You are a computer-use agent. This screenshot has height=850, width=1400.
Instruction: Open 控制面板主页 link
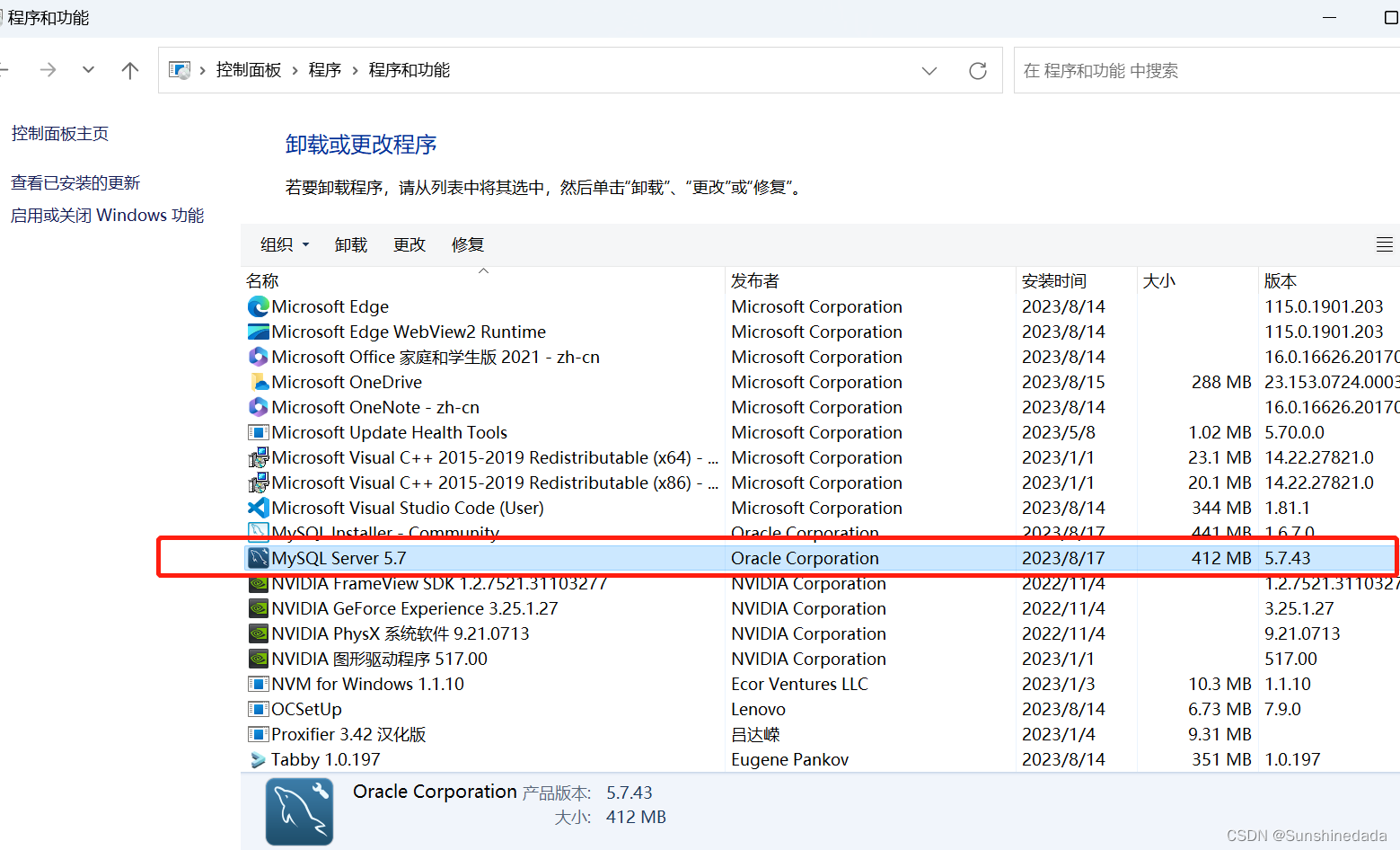click(x=60, y=134)
